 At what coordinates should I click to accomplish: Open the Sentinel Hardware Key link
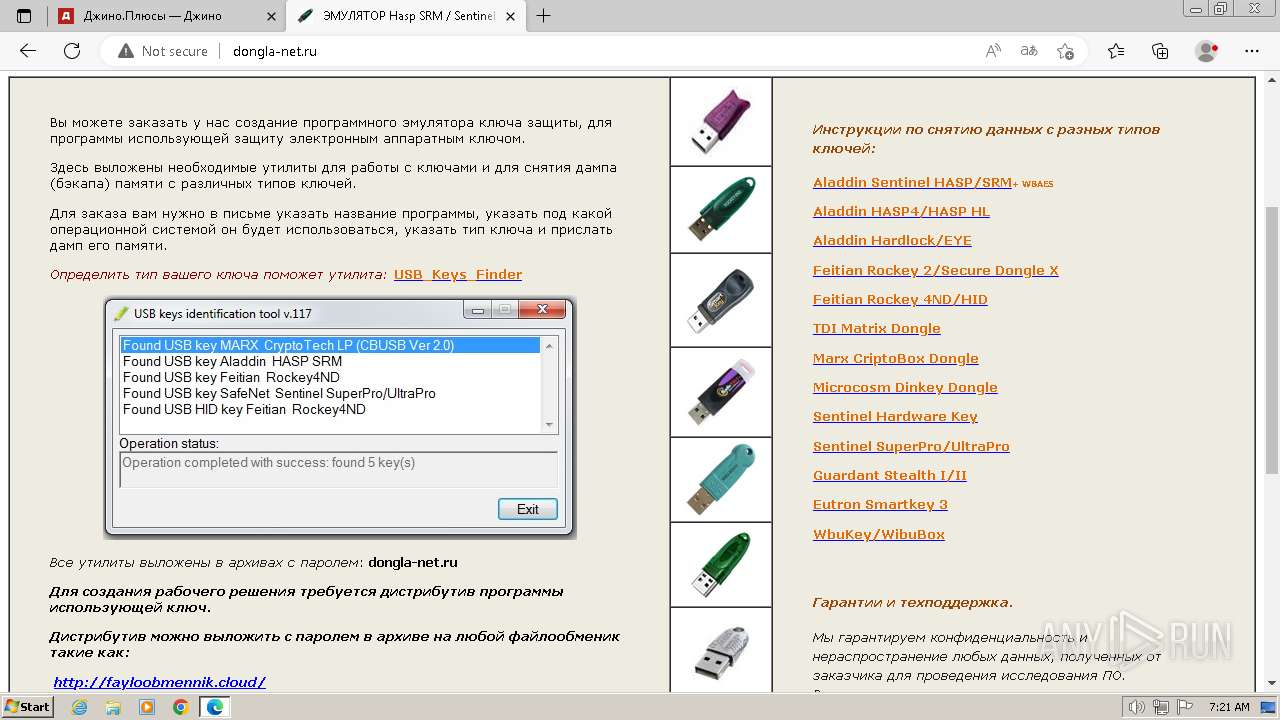tap(895, 417)
